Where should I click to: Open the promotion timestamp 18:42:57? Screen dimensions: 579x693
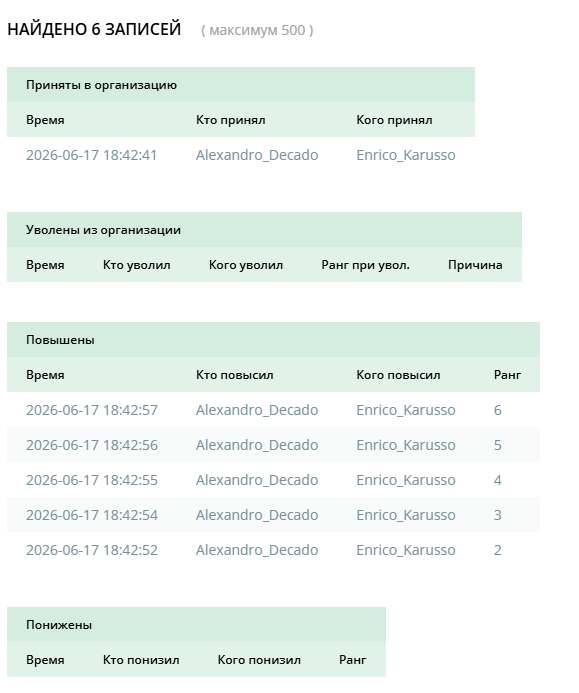pyautogui.click(x=91, y=410)
